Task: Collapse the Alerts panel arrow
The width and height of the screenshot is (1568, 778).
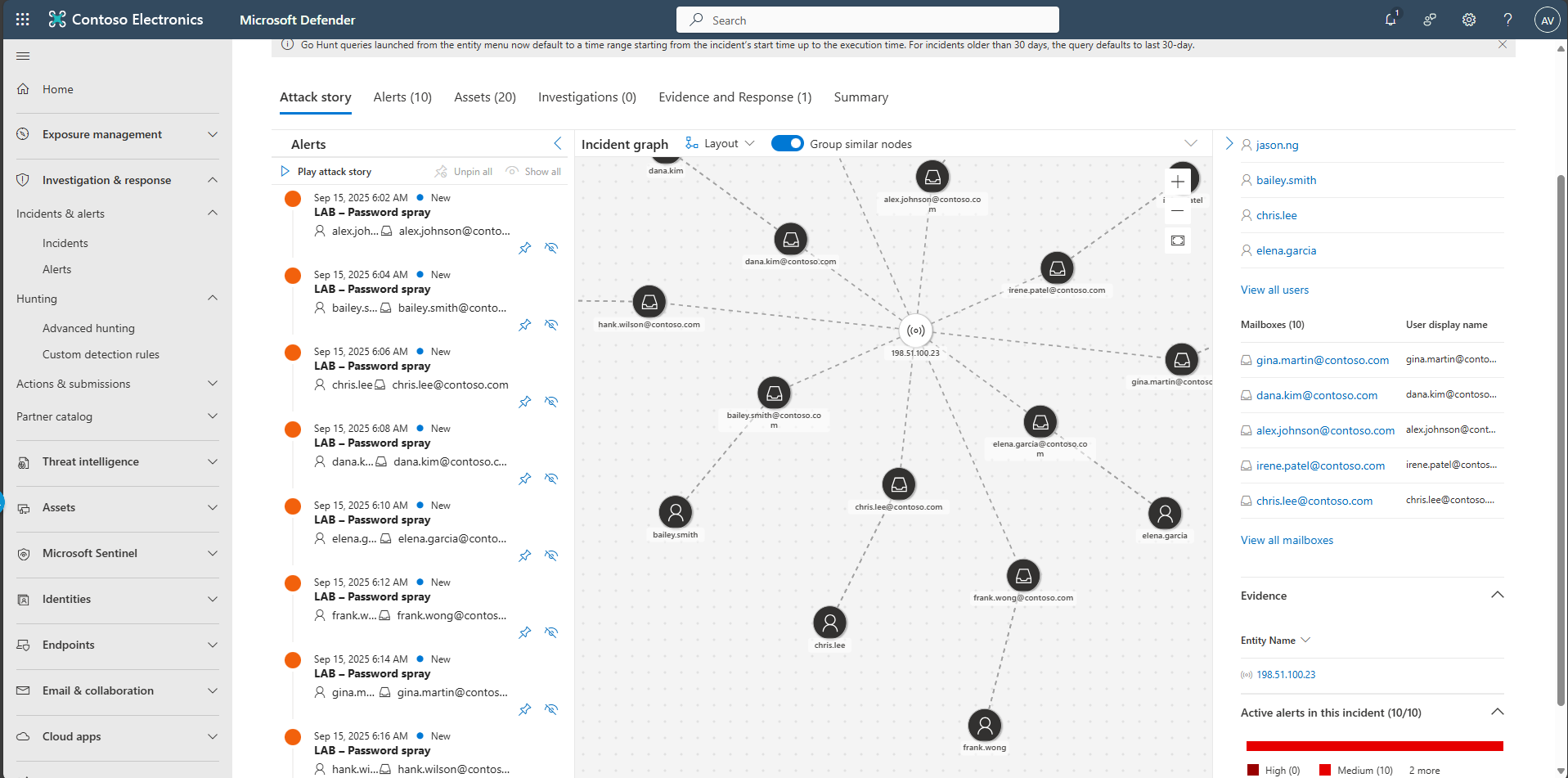Action: pos(558,143)
